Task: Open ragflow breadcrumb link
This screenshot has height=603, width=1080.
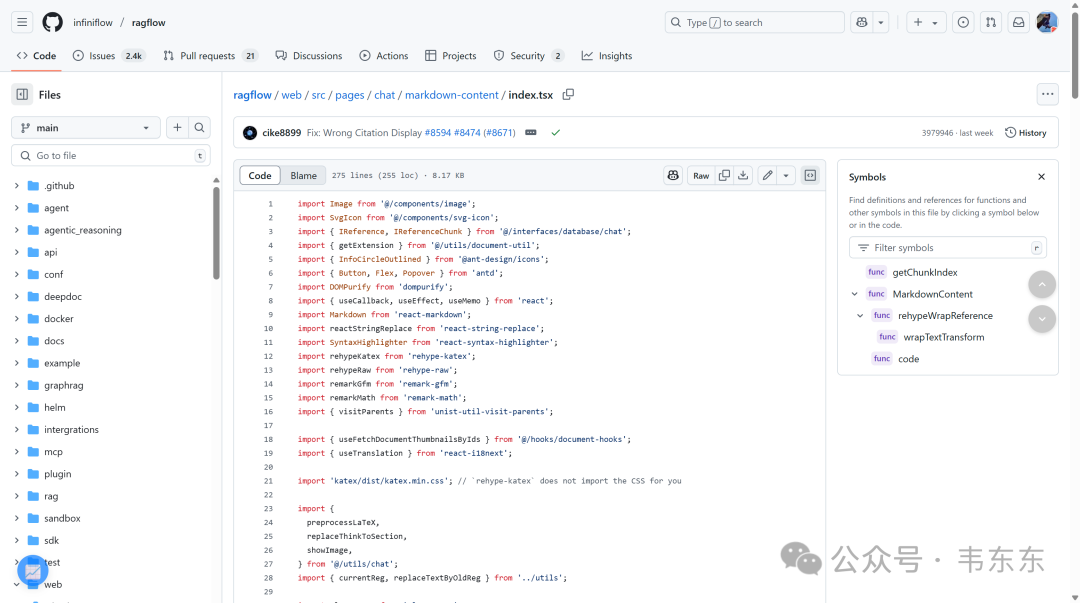Action: pyautogui.click(x=252, y=95)
